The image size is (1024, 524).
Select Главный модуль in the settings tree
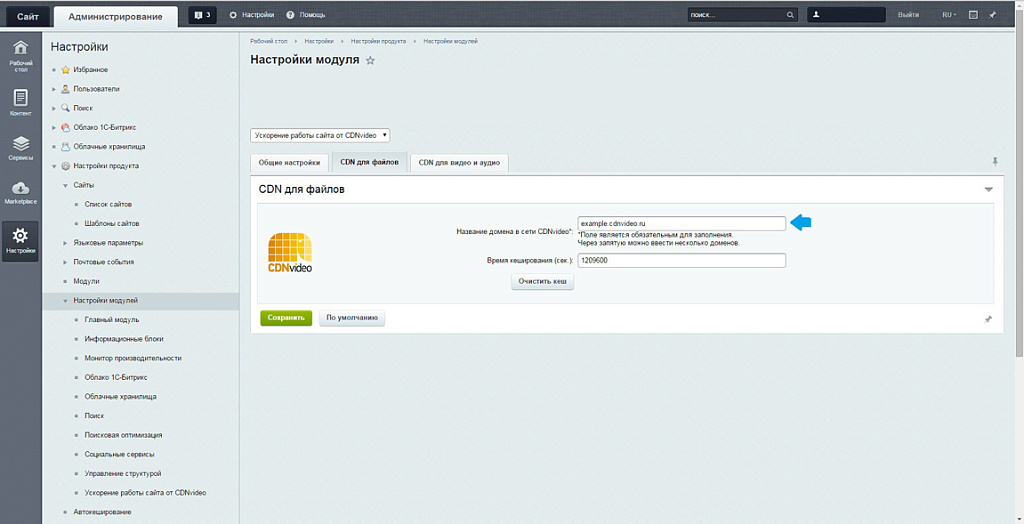coord(112,320)
